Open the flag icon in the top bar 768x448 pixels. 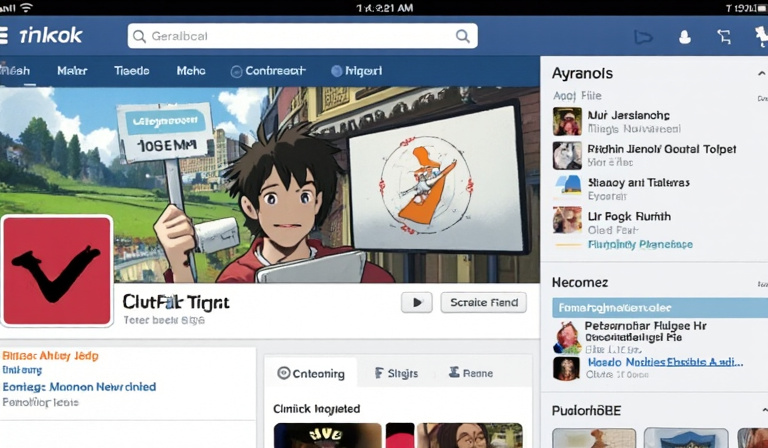(643, 37)
